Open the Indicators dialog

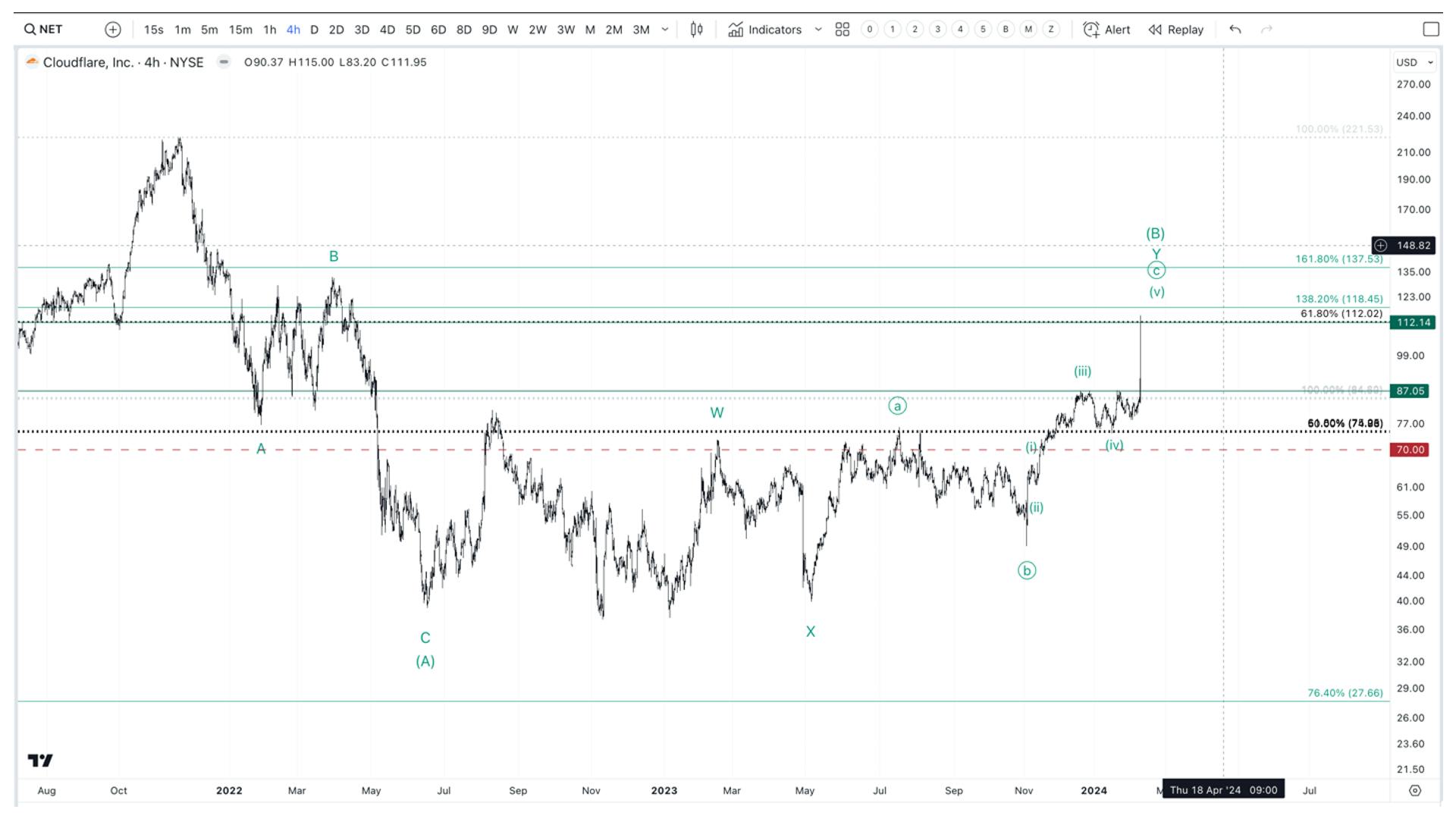[x=764, y=30]
